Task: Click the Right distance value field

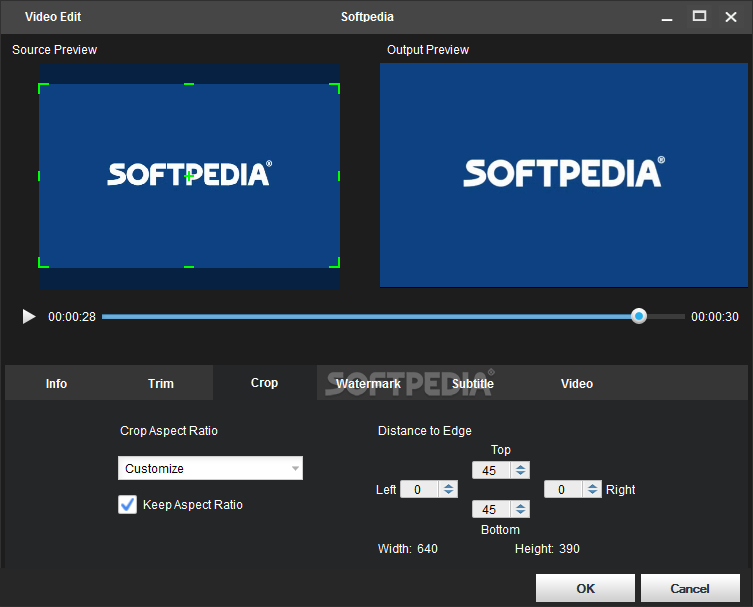Action: pos(563,489)
